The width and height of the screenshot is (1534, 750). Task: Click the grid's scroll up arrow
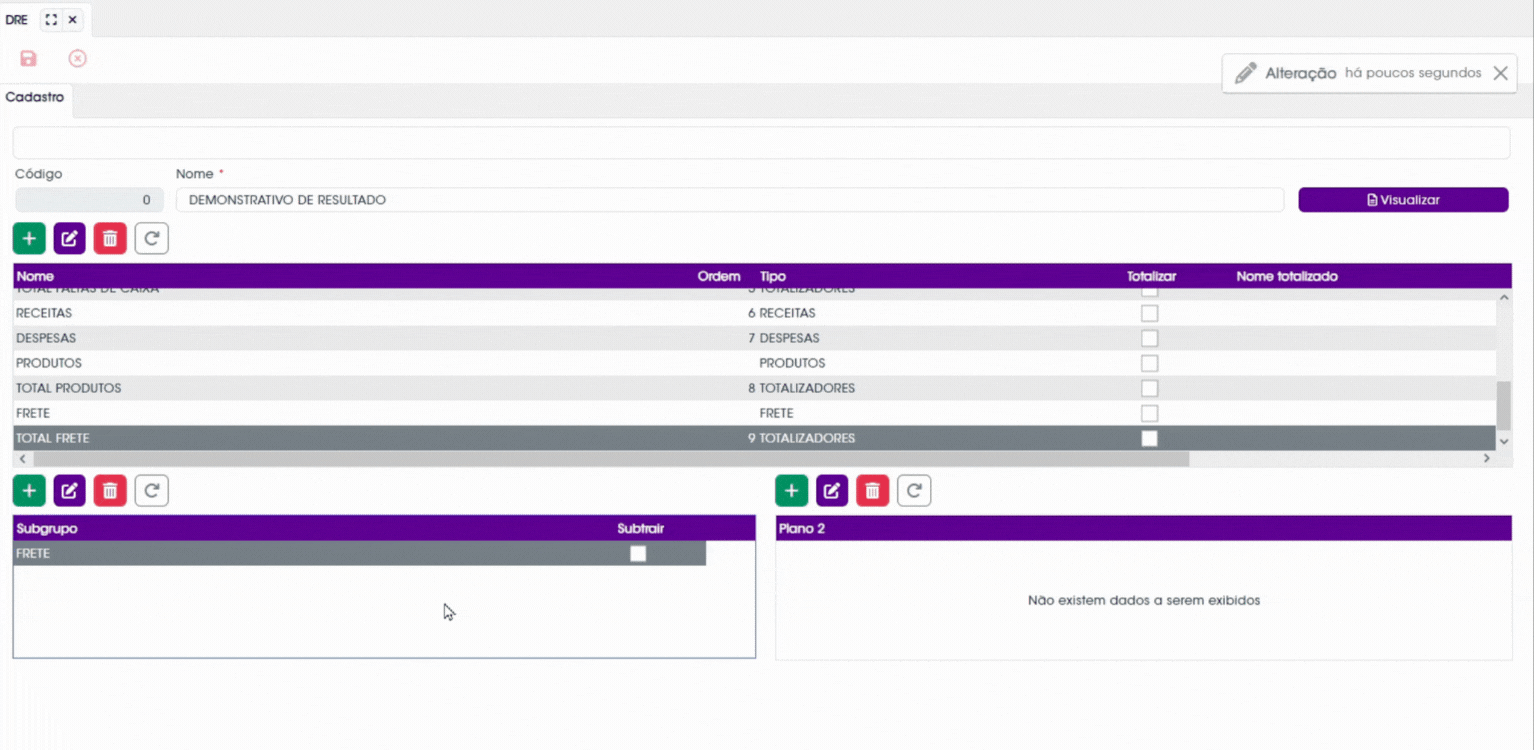1503,297
